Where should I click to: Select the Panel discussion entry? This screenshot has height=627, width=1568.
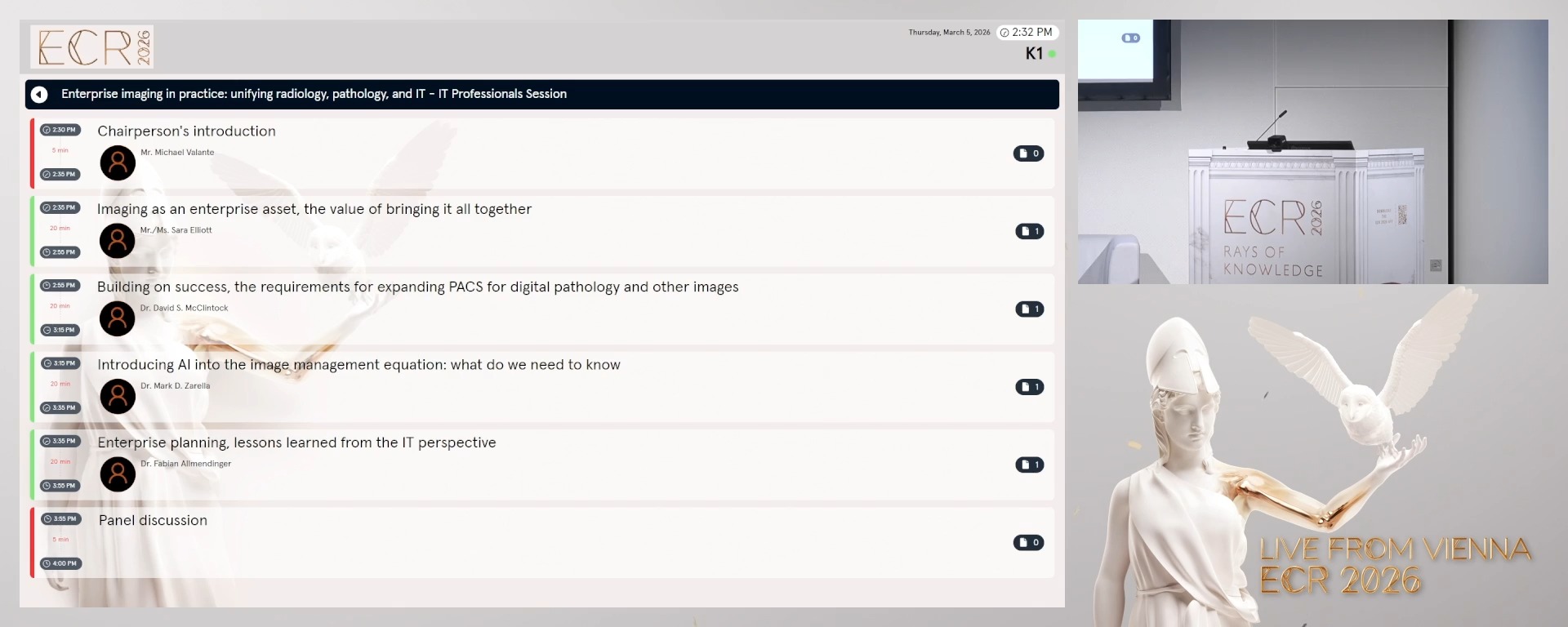click(153, 521)
